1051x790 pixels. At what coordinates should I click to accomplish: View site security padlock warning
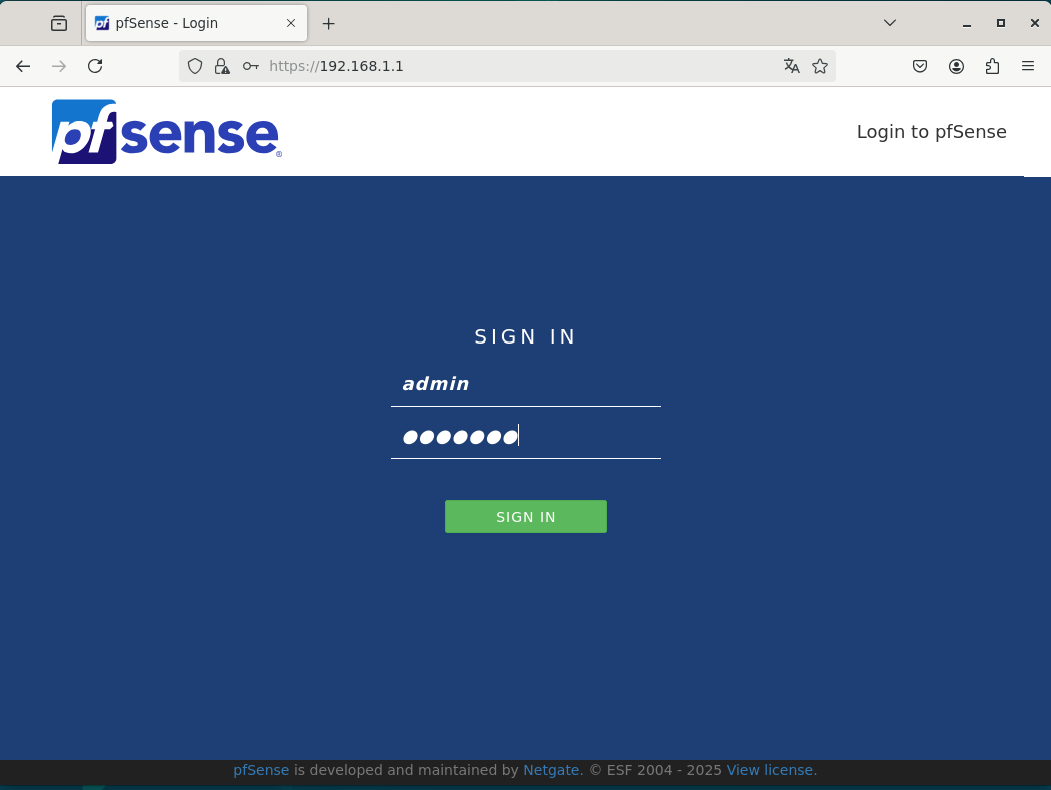pos(222,66)
